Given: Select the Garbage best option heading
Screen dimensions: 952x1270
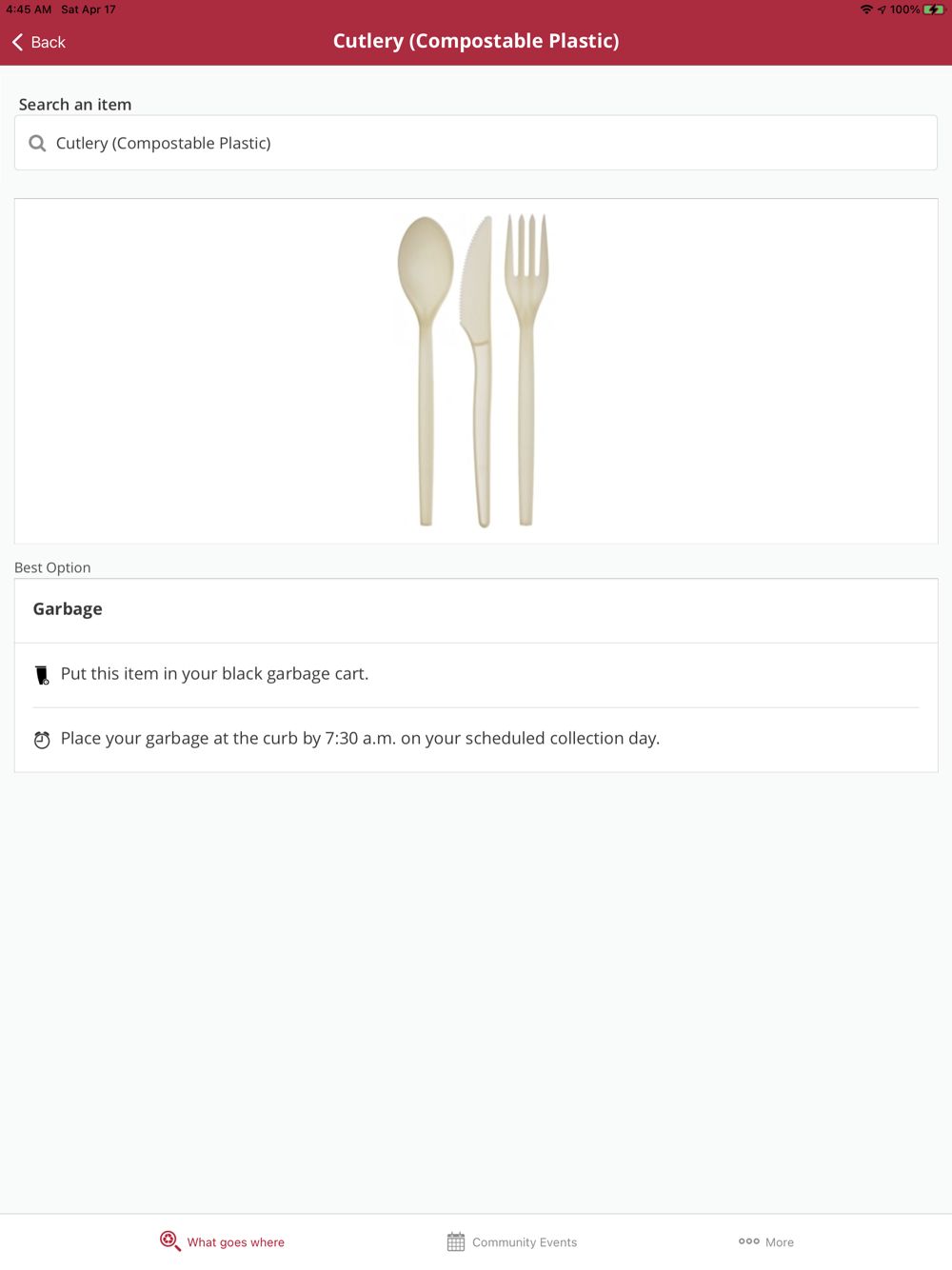Looking at the screenshot, I should pyautogui.click(x=68, y=609).
